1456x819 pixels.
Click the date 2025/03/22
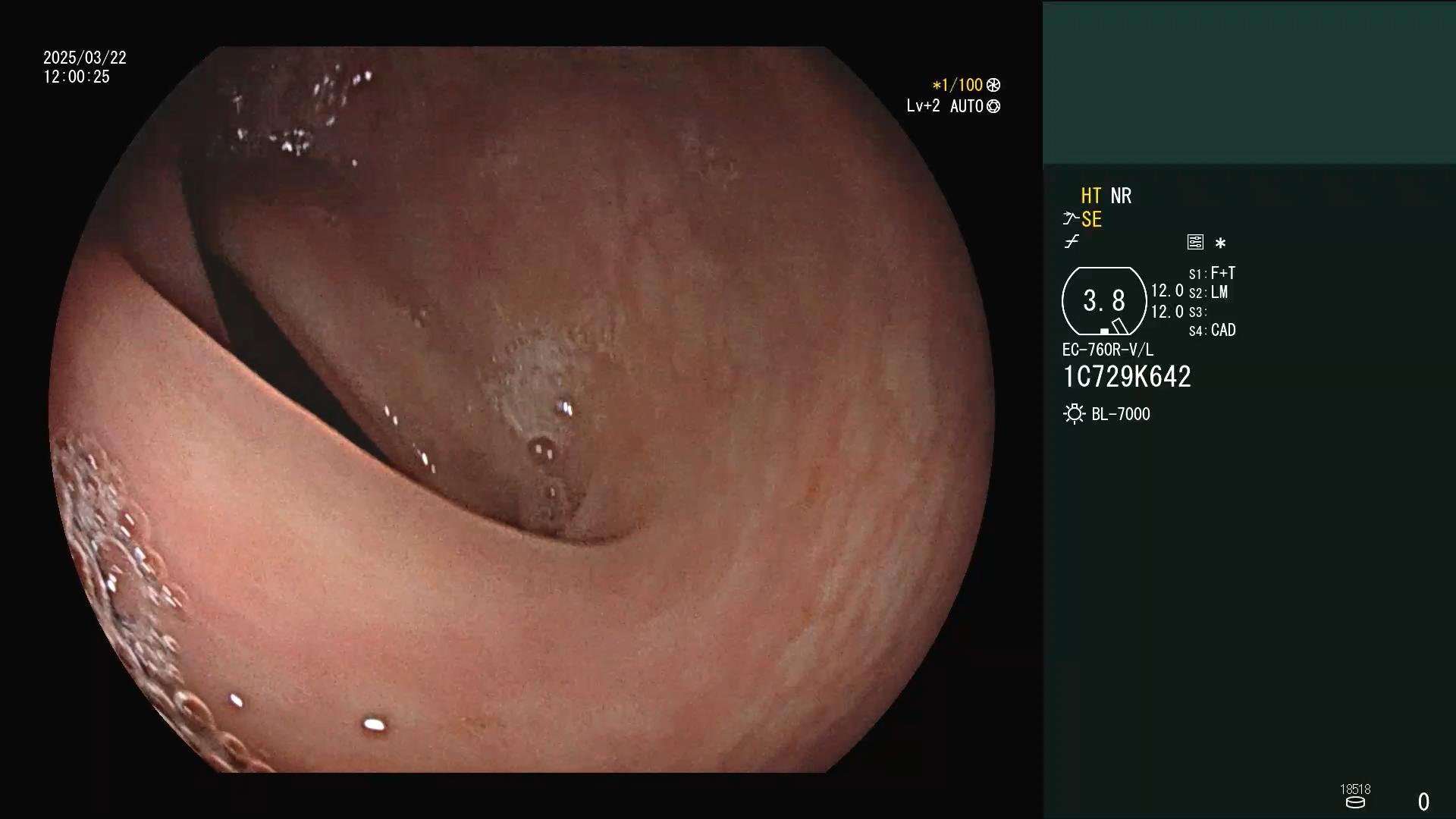(85, 58)
